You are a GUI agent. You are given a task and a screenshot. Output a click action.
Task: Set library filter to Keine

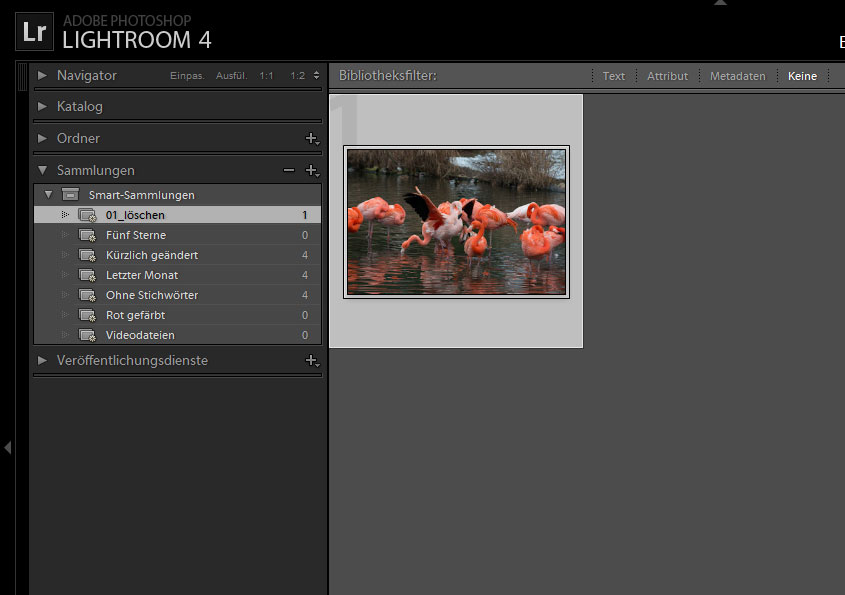pos(802,76)
